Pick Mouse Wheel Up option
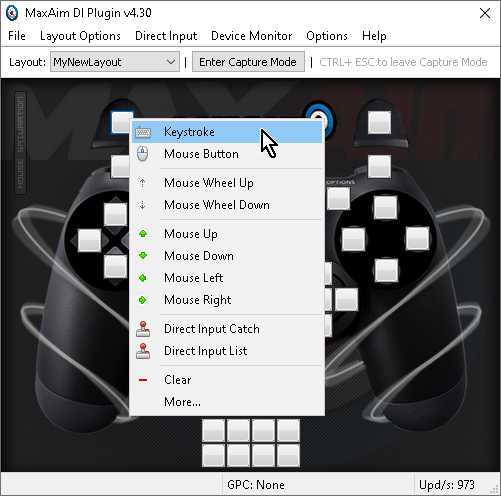The width and height of the screenshot is (501, 496). (x=227, y=183)
